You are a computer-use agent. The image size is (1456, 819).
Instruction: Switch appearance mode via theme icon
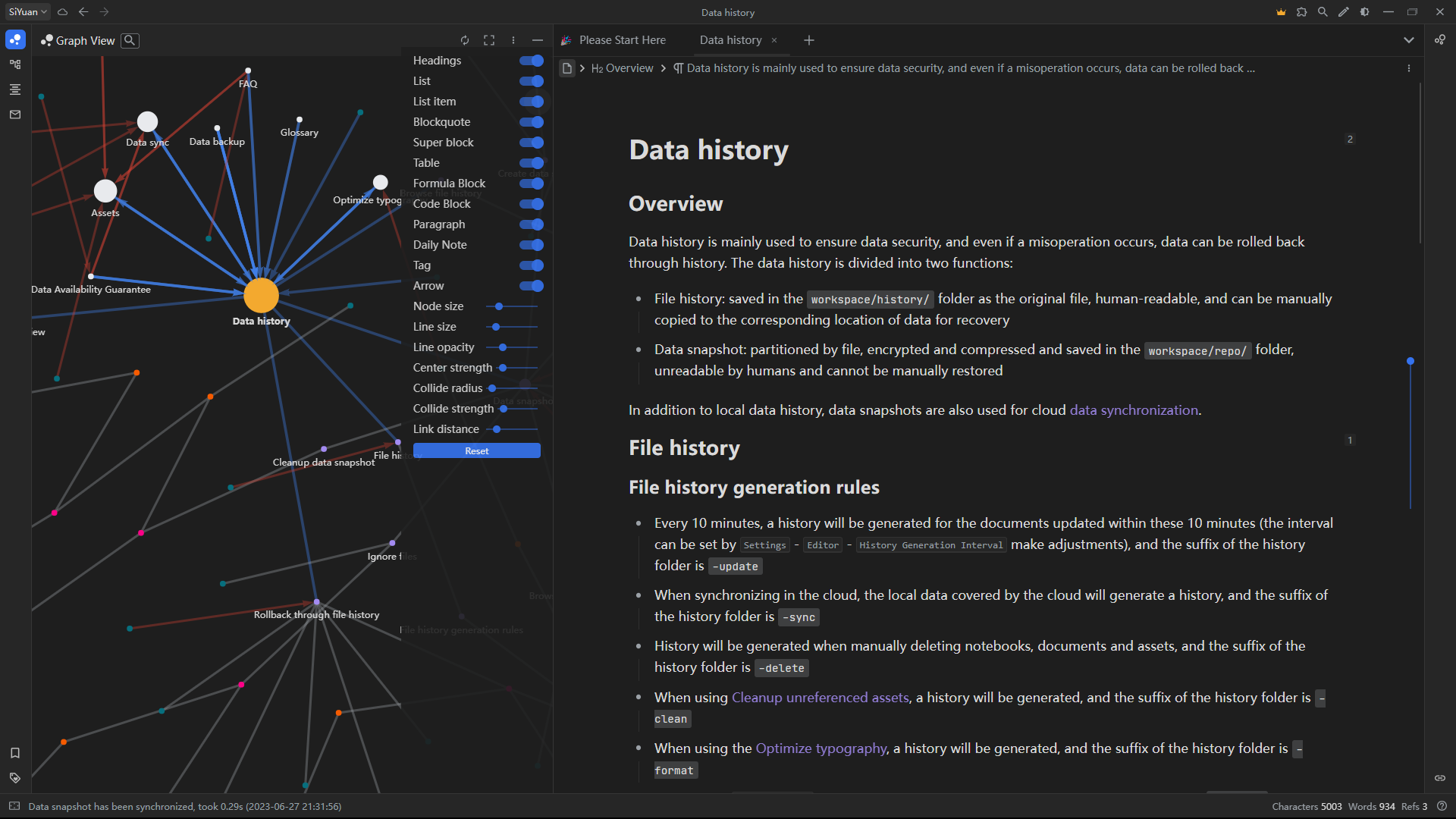(x=1364, y=12)
